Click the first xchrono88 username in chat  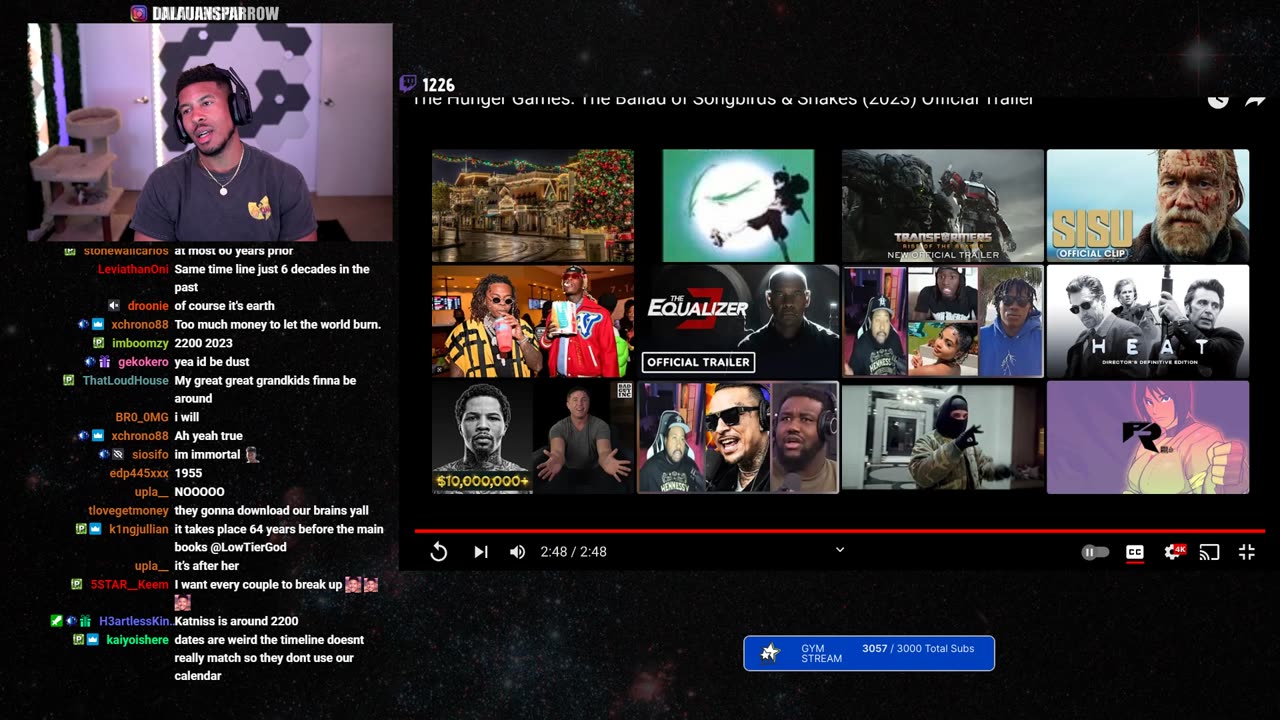coord(140,325)
